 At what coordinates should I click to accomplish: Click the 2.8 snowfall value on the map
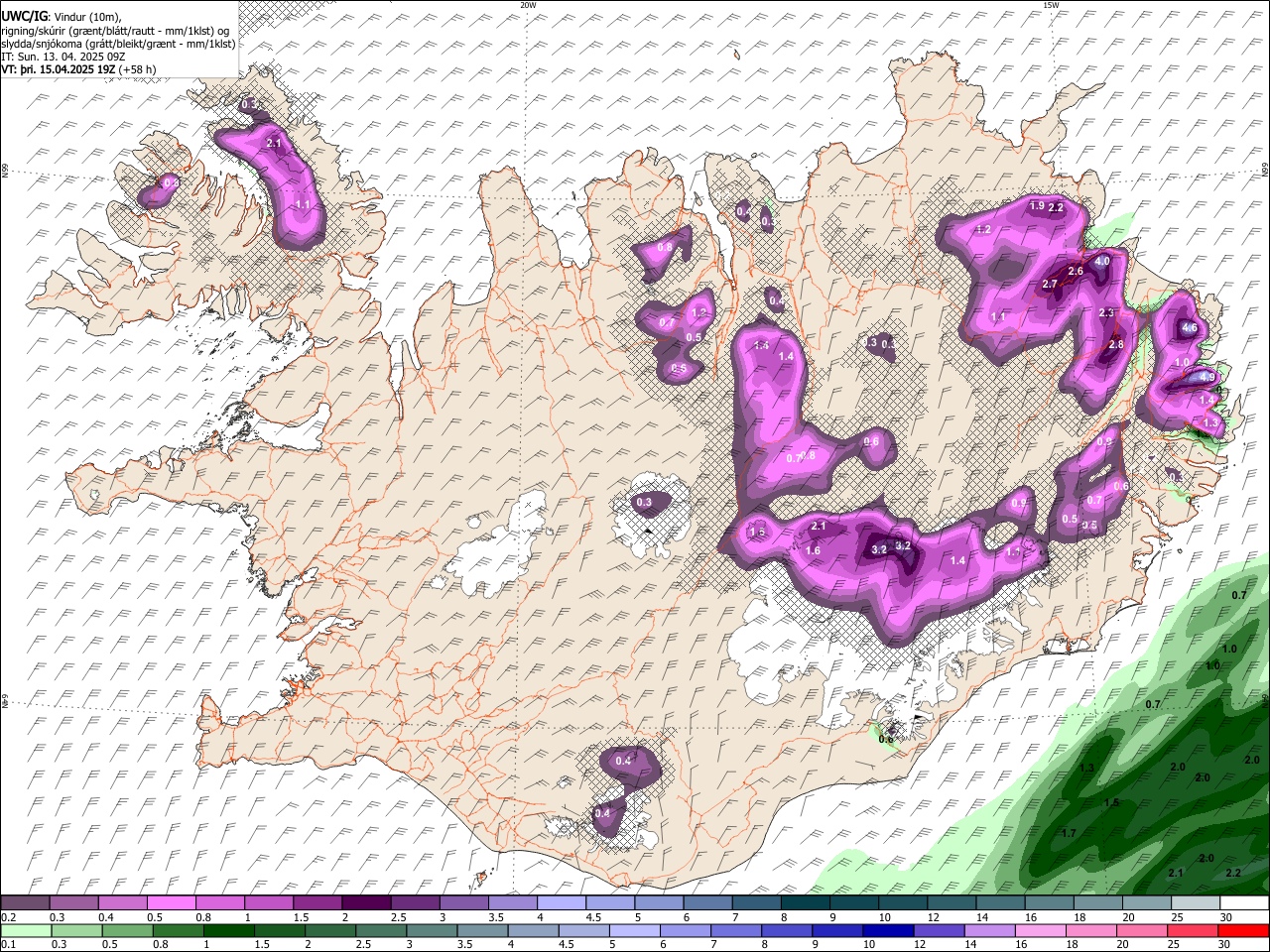[x=1115, y=345]
